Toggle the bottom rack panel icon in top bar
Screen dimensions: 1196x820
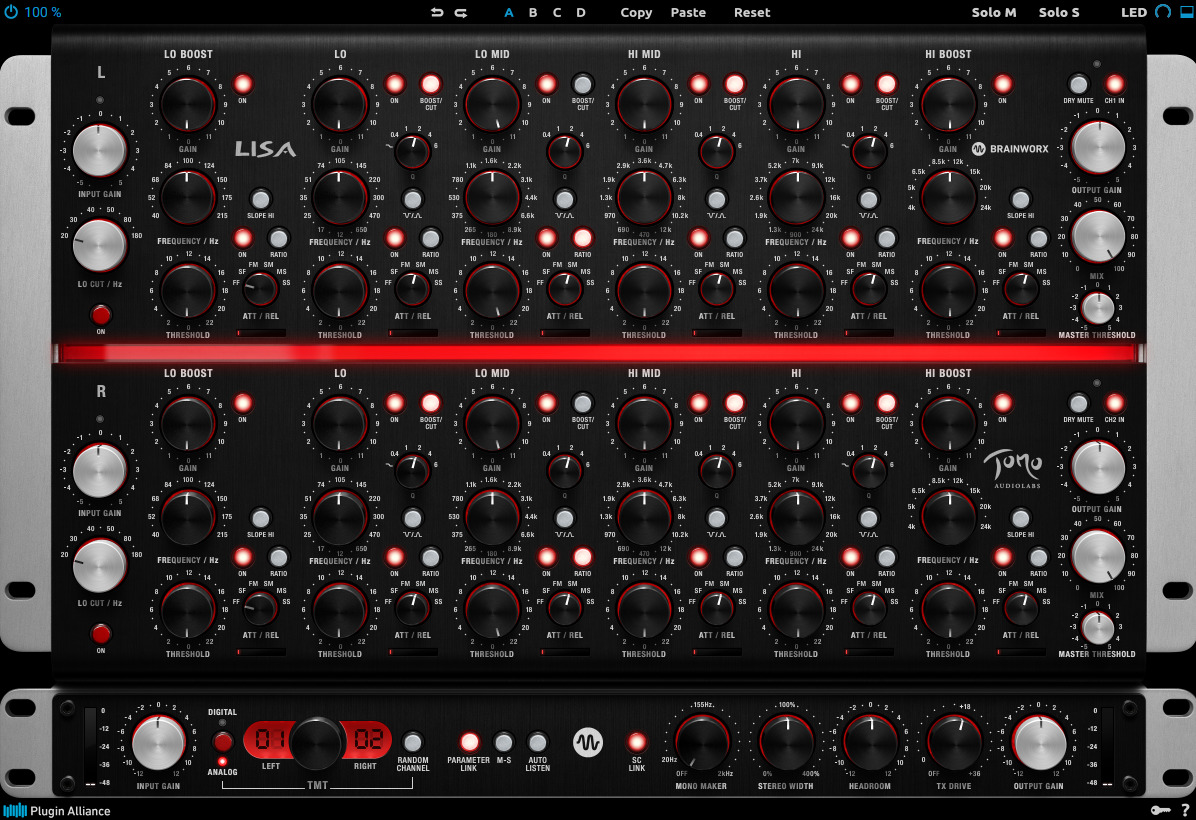(x=1187, y=12)
